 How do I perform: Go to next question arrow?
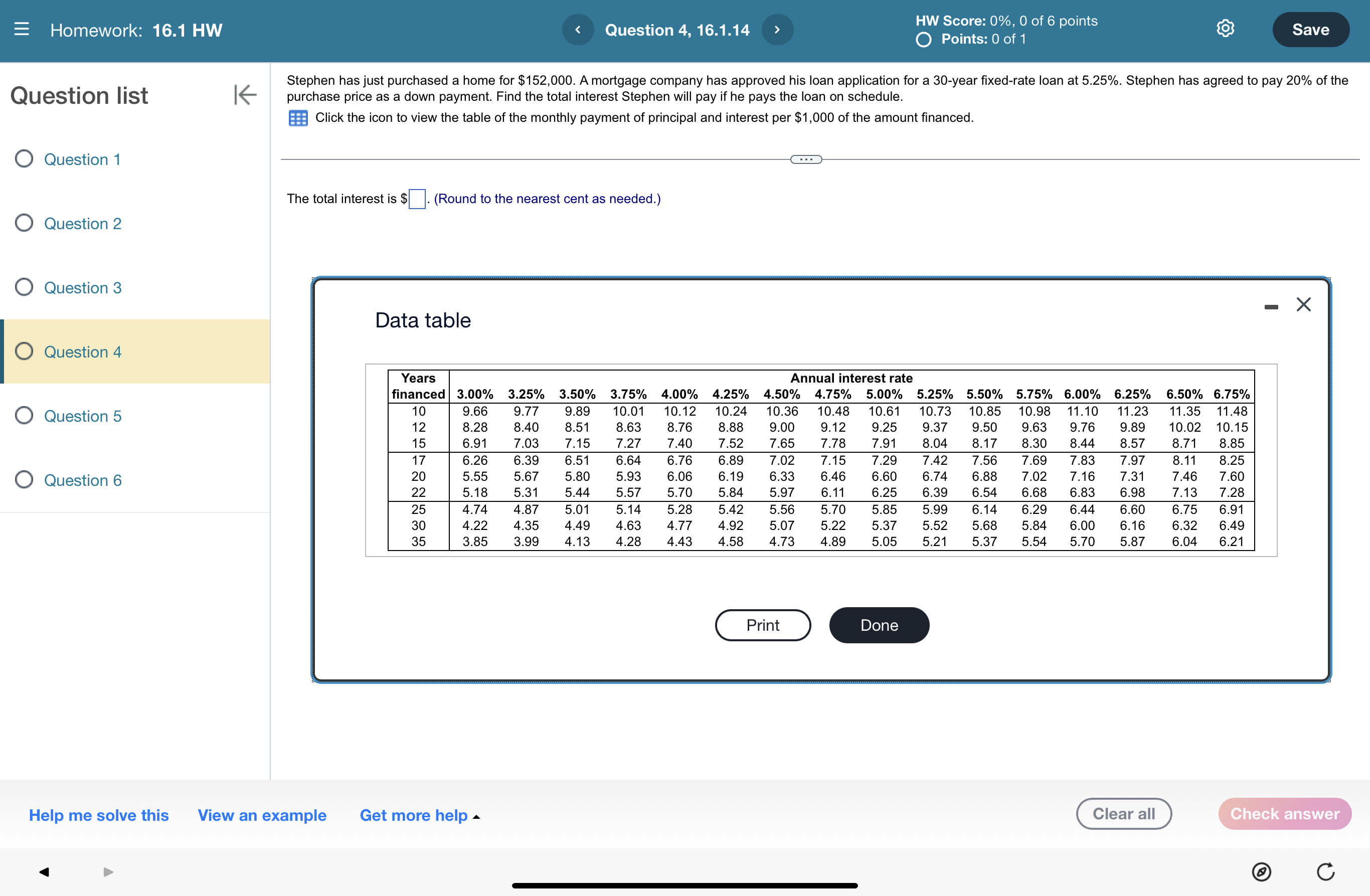tap(777, 30)
